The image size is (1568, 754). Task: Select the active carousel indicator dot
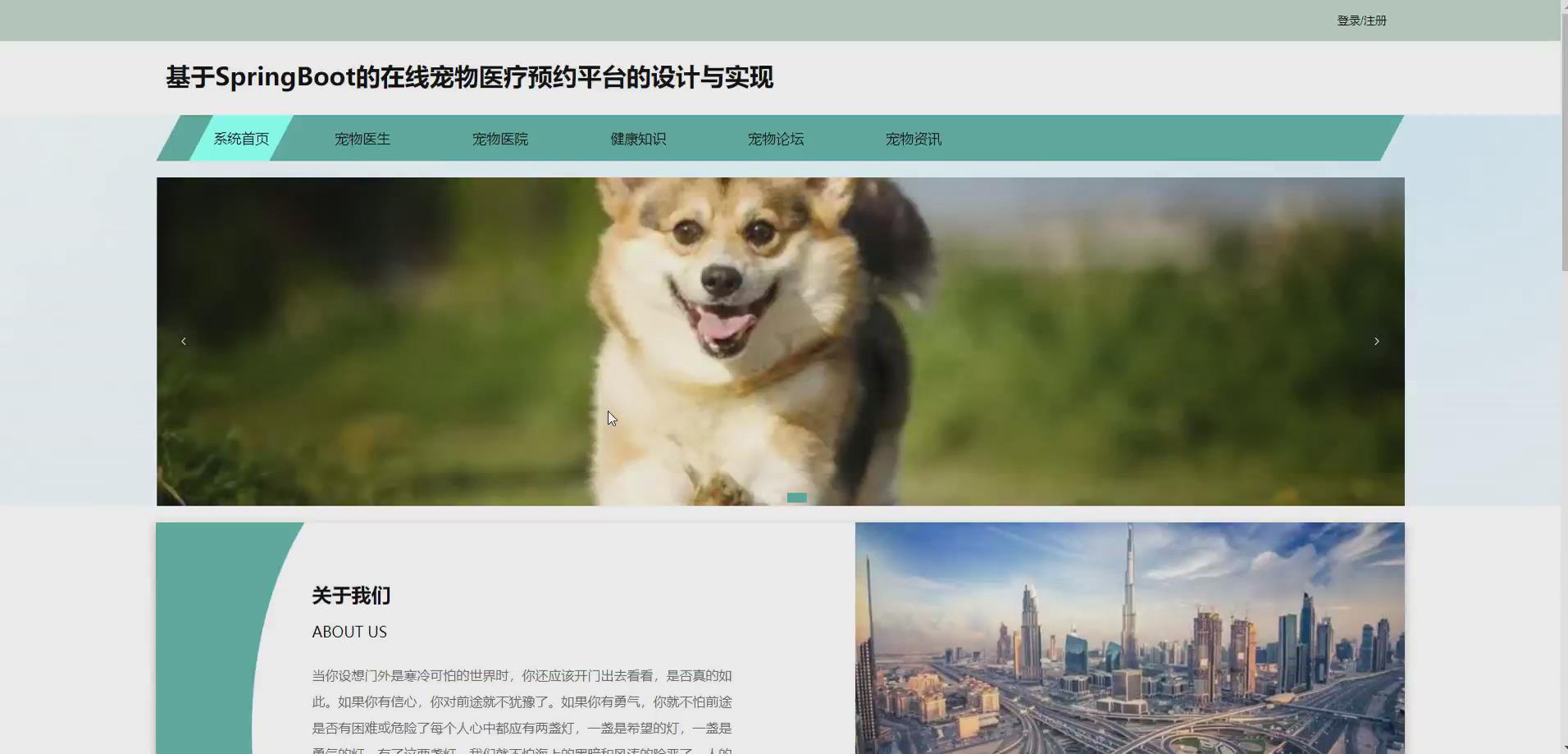(x=796, y=497)
